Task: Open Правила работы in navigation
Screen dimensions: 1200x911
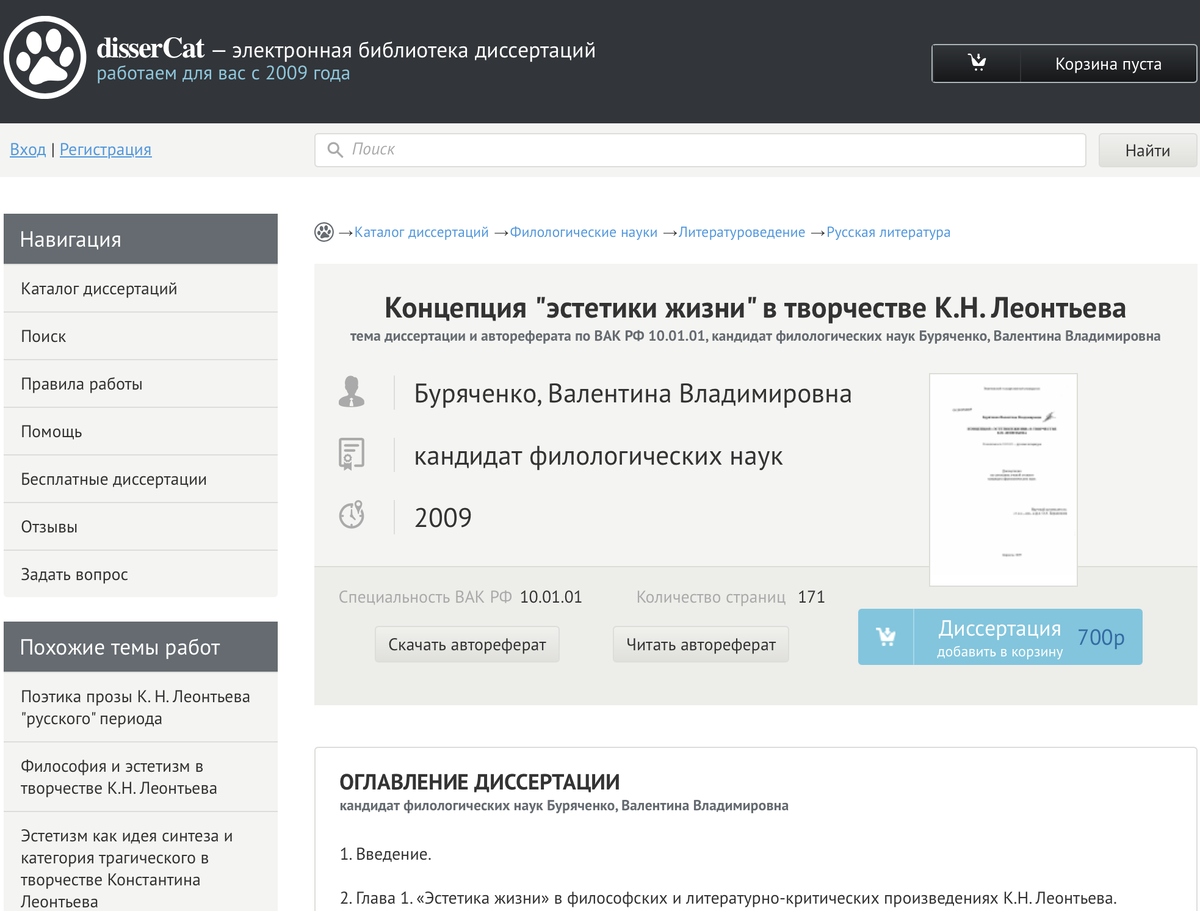Action: pyautogui.click(x=141, y=384)
